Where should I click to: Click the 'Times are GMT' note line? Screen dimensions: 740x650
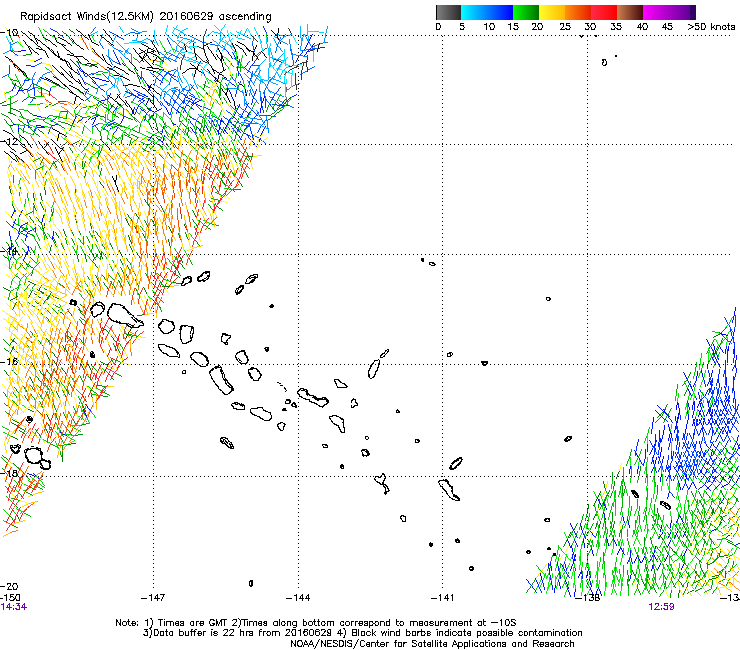pyautogui.click(x=316, y=623)
